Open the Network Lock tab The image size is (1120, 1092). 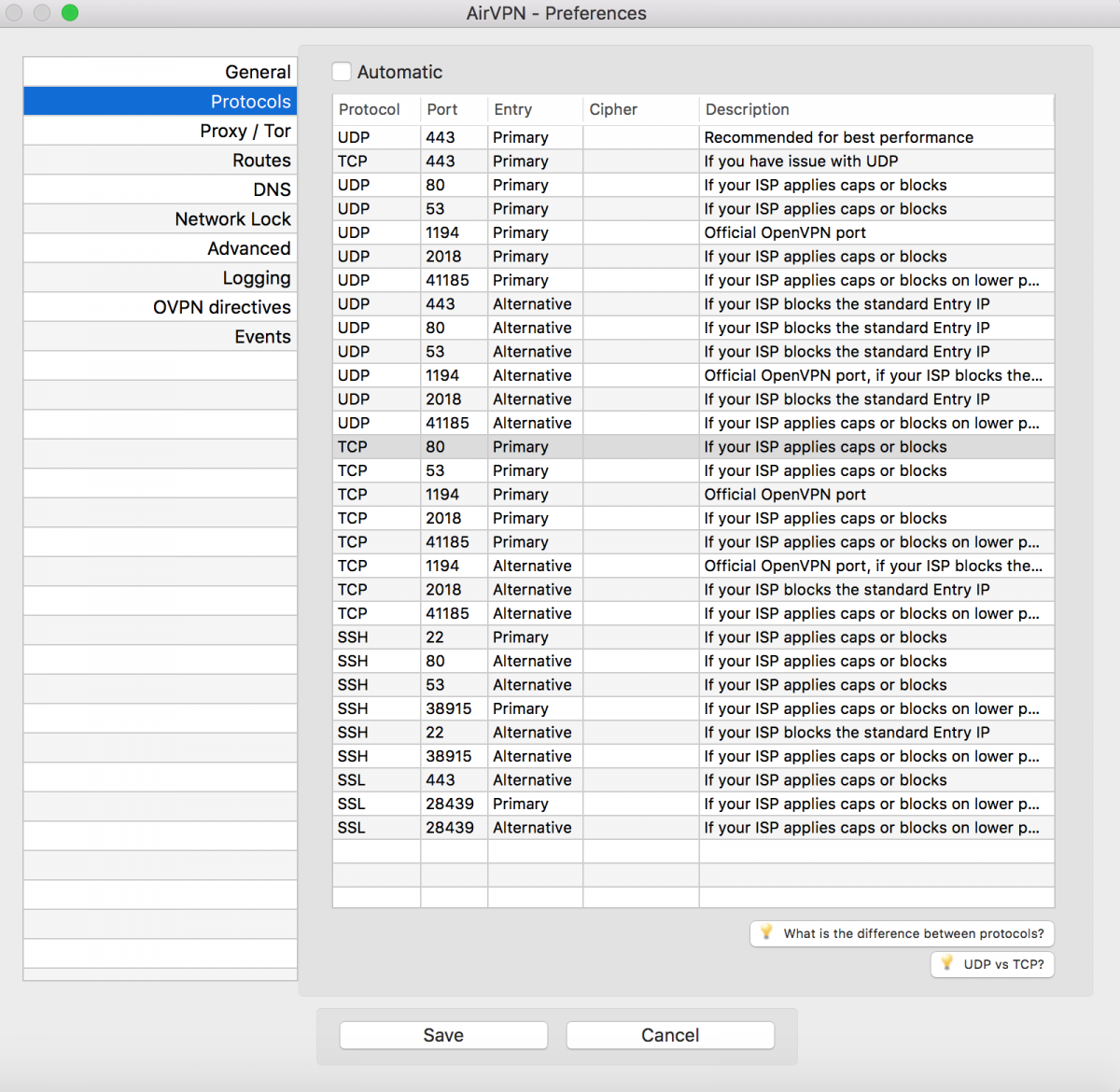pos(160,218)
